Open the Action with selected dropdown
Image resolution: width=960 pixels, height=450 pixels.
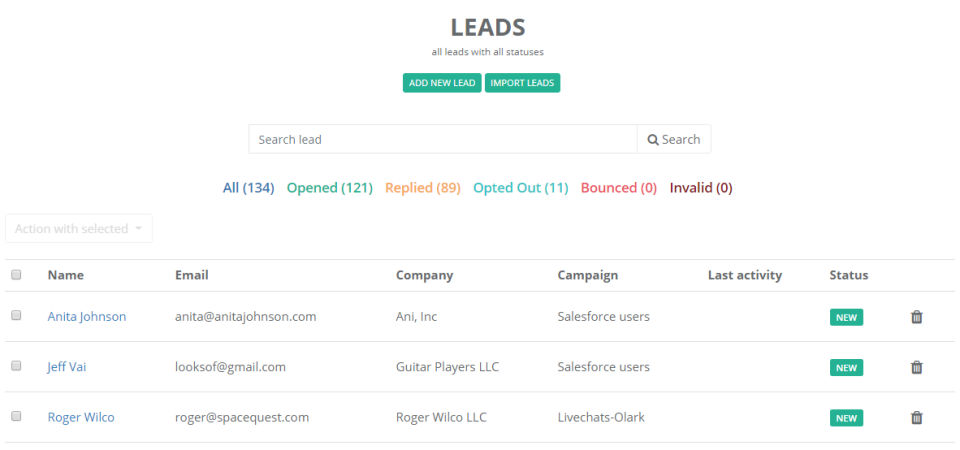pyautogui.click(x=79, y=228)
